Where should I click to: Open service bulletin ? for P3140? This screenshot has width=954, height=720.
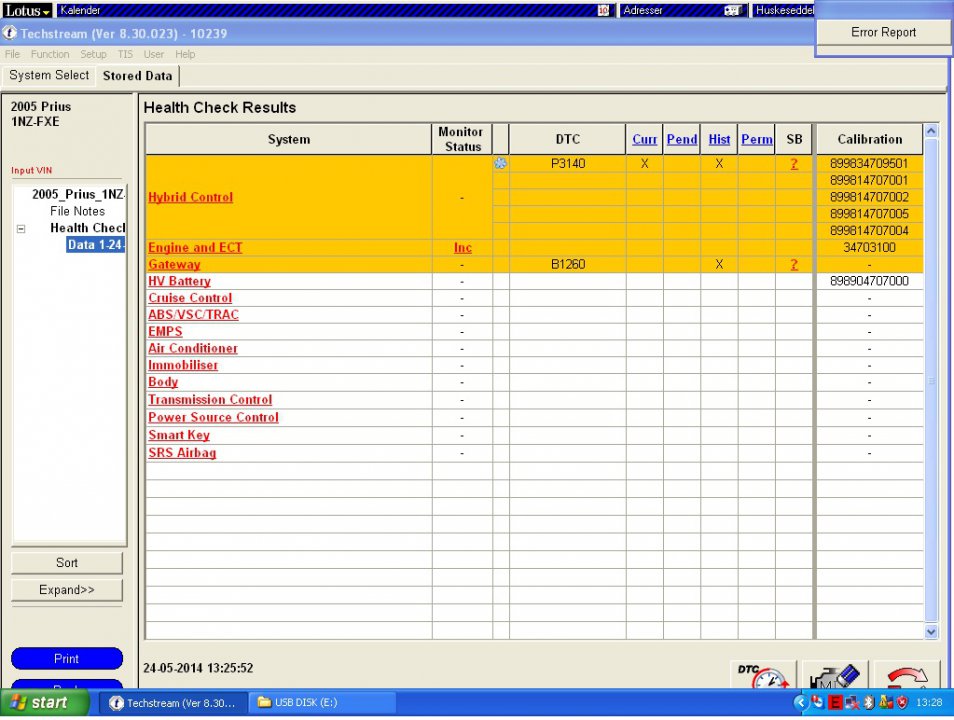pos(794,164)
